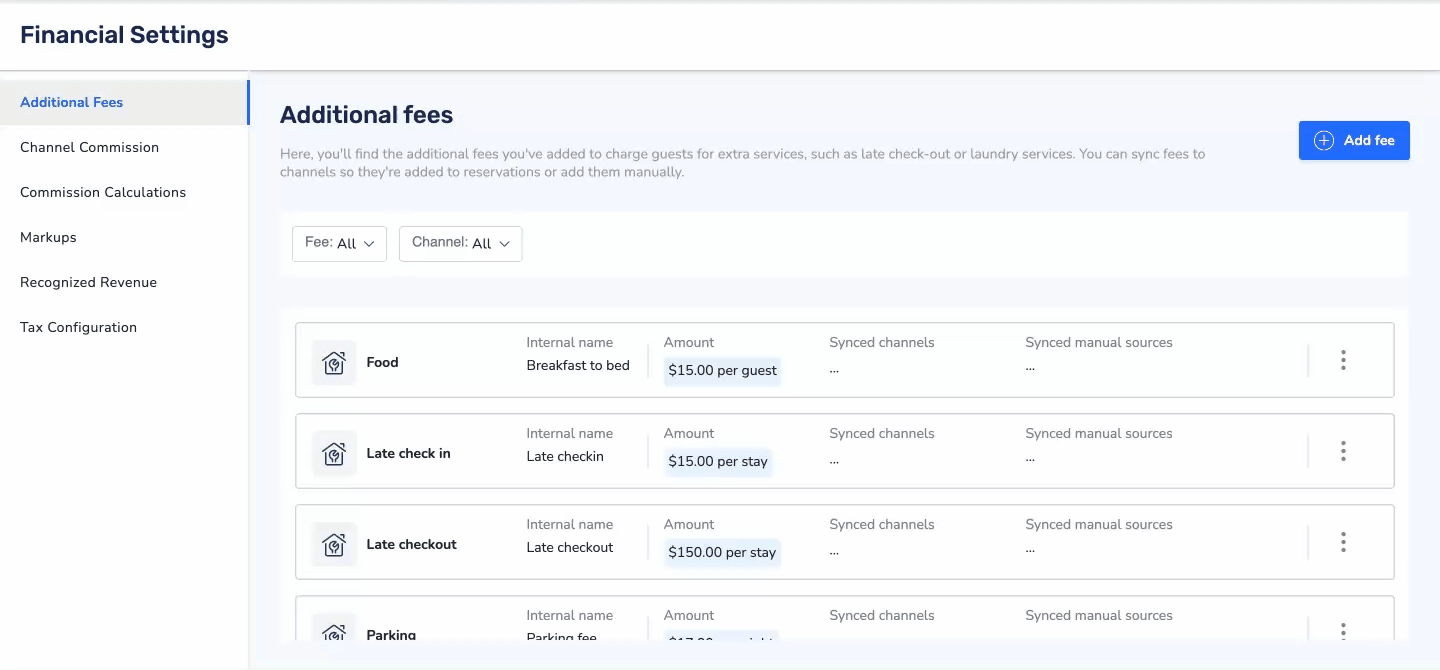Open the three-dot menu for Food fee
This screenshot has width=1440, height=670.
(1343, 361)
